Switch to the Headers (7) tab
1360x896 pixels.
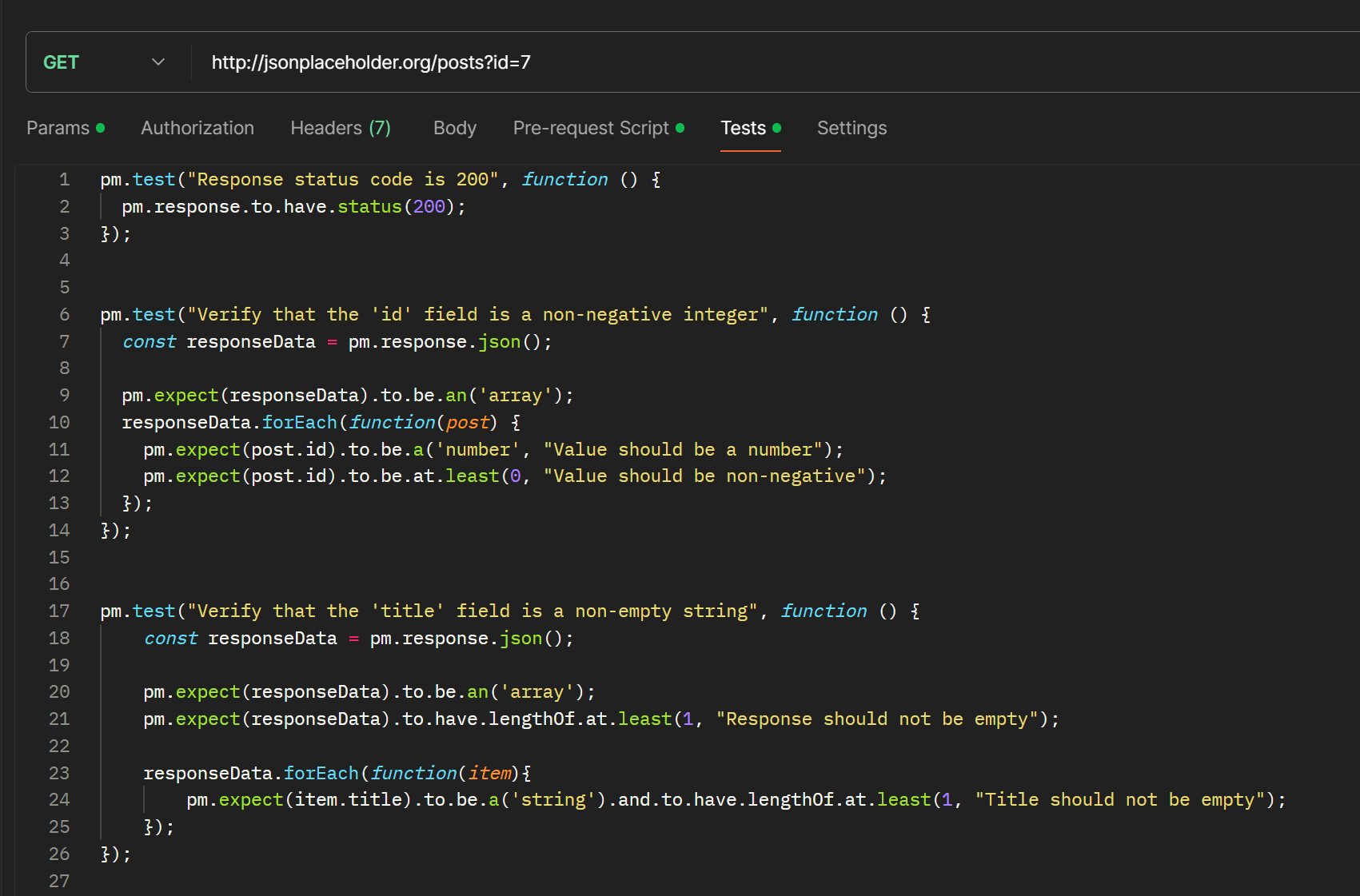tap(340, 128)
